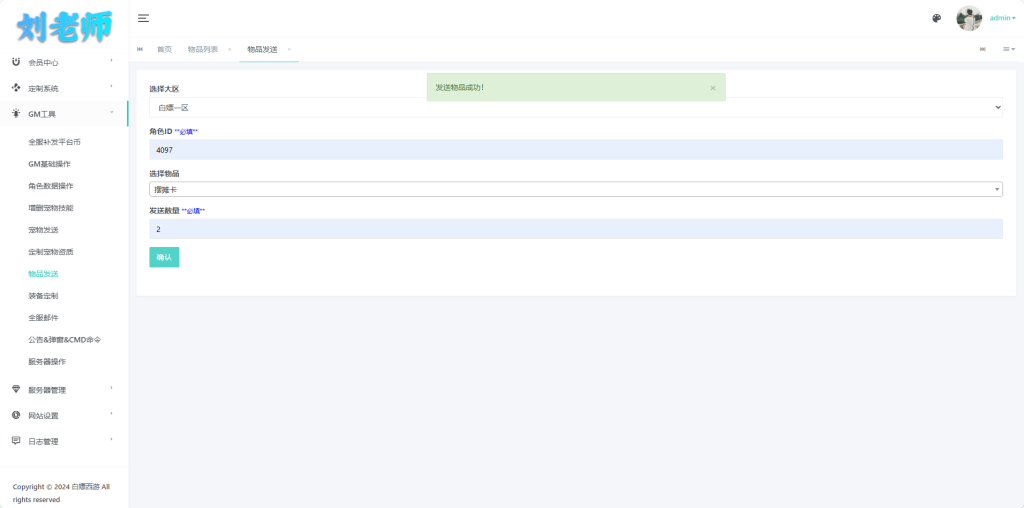Open the tab options menu icon
The width and height of the screenshot is (1024, 508).
1009,50
